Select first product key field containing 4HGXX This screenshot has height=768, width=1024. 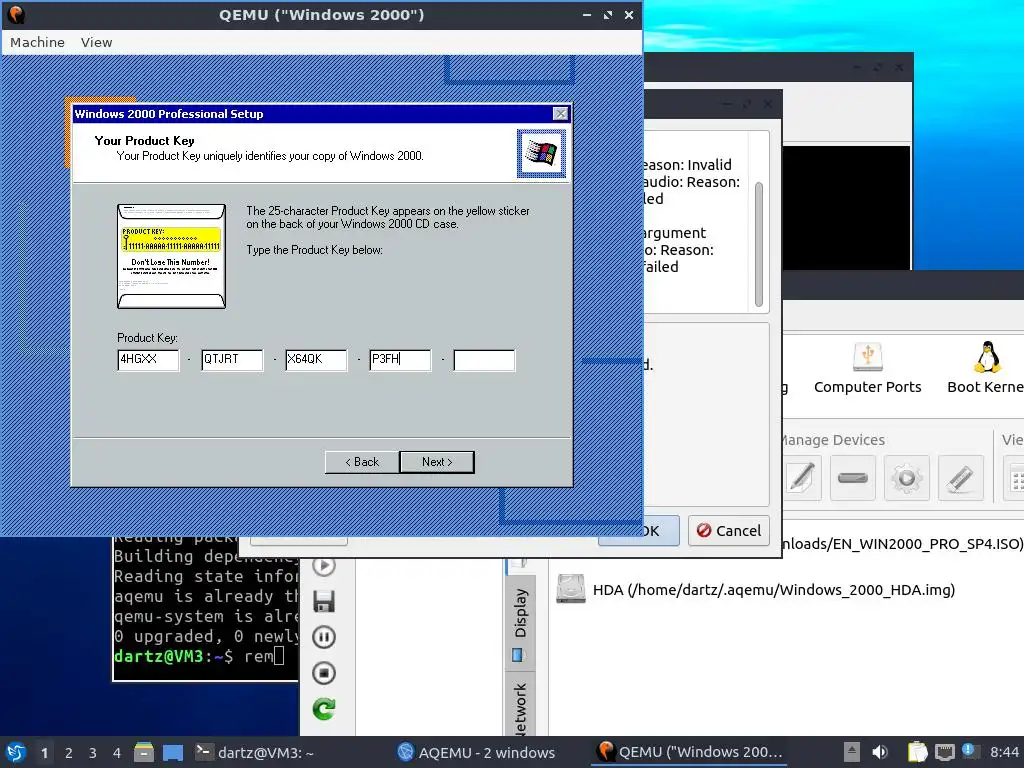[148, 359]
